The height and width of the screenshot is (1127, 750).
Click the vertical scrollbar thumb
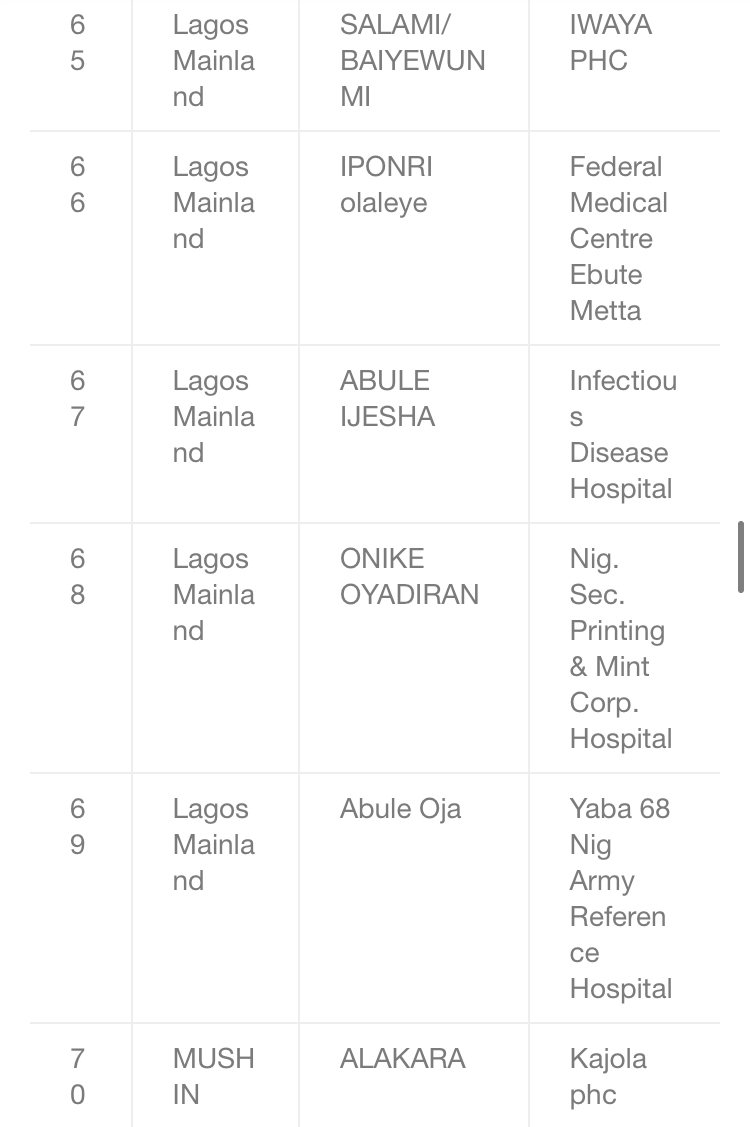(x=741, y=557)
